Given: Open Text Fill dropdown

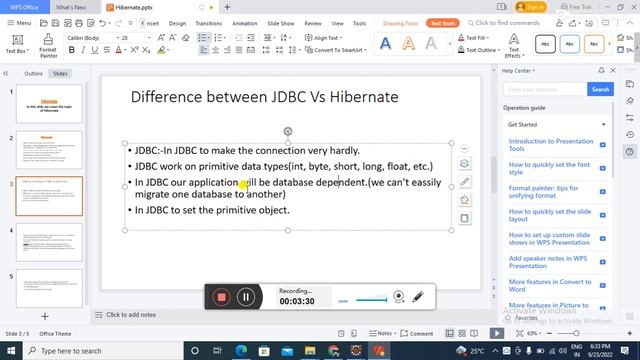Looking at the screenshot, I should point(473,38).
